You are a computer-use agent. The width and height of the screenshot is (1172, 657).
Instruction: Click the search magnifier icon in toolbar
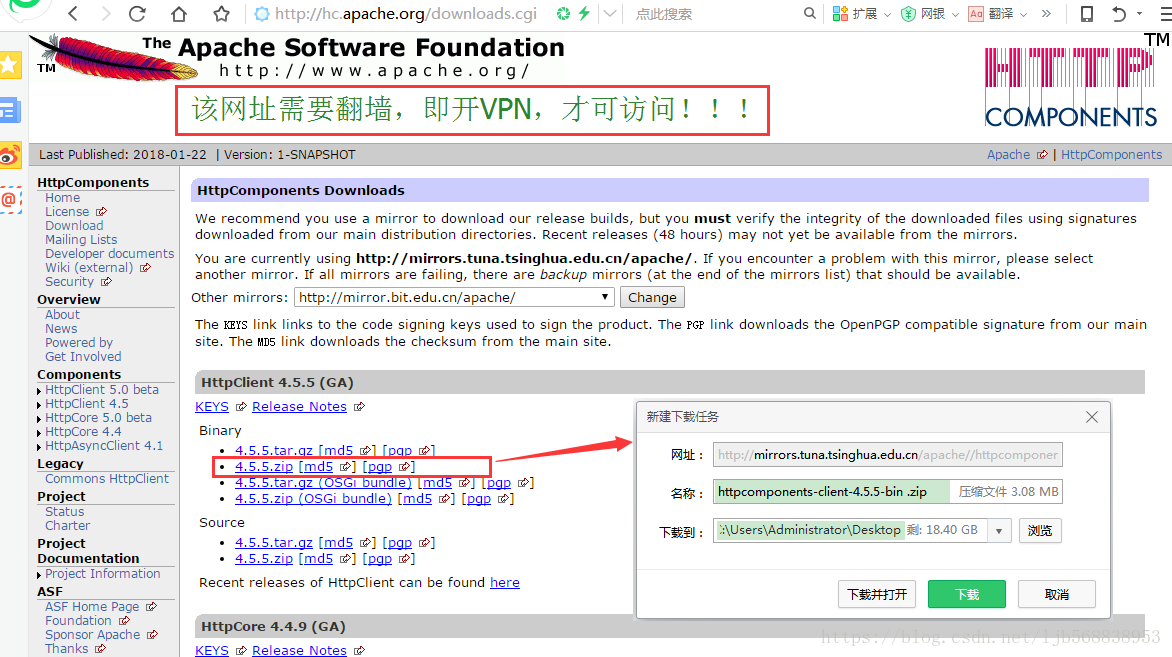[x=809, y=13]
